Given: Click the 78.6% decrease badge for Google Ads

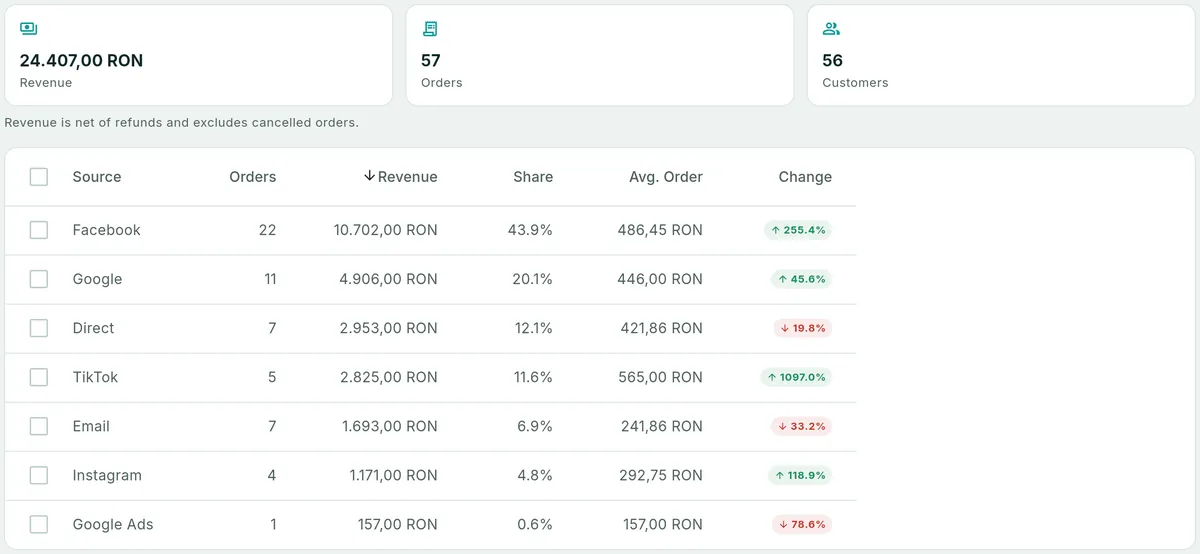Looking at the screenshot, I should click(x=802, y=524).
